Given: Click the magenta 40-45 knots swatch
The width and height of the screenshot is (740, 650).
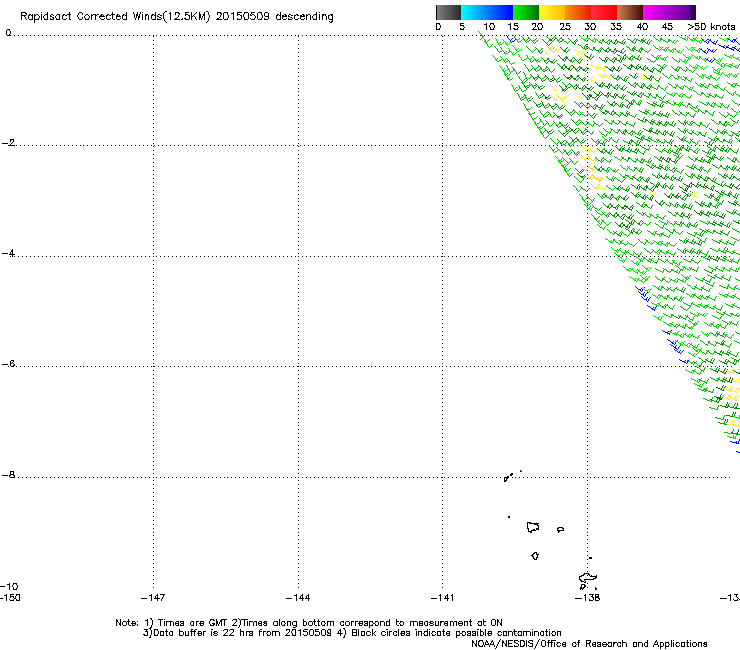Looking at the screenshot, I should click(x=656, y=12).
